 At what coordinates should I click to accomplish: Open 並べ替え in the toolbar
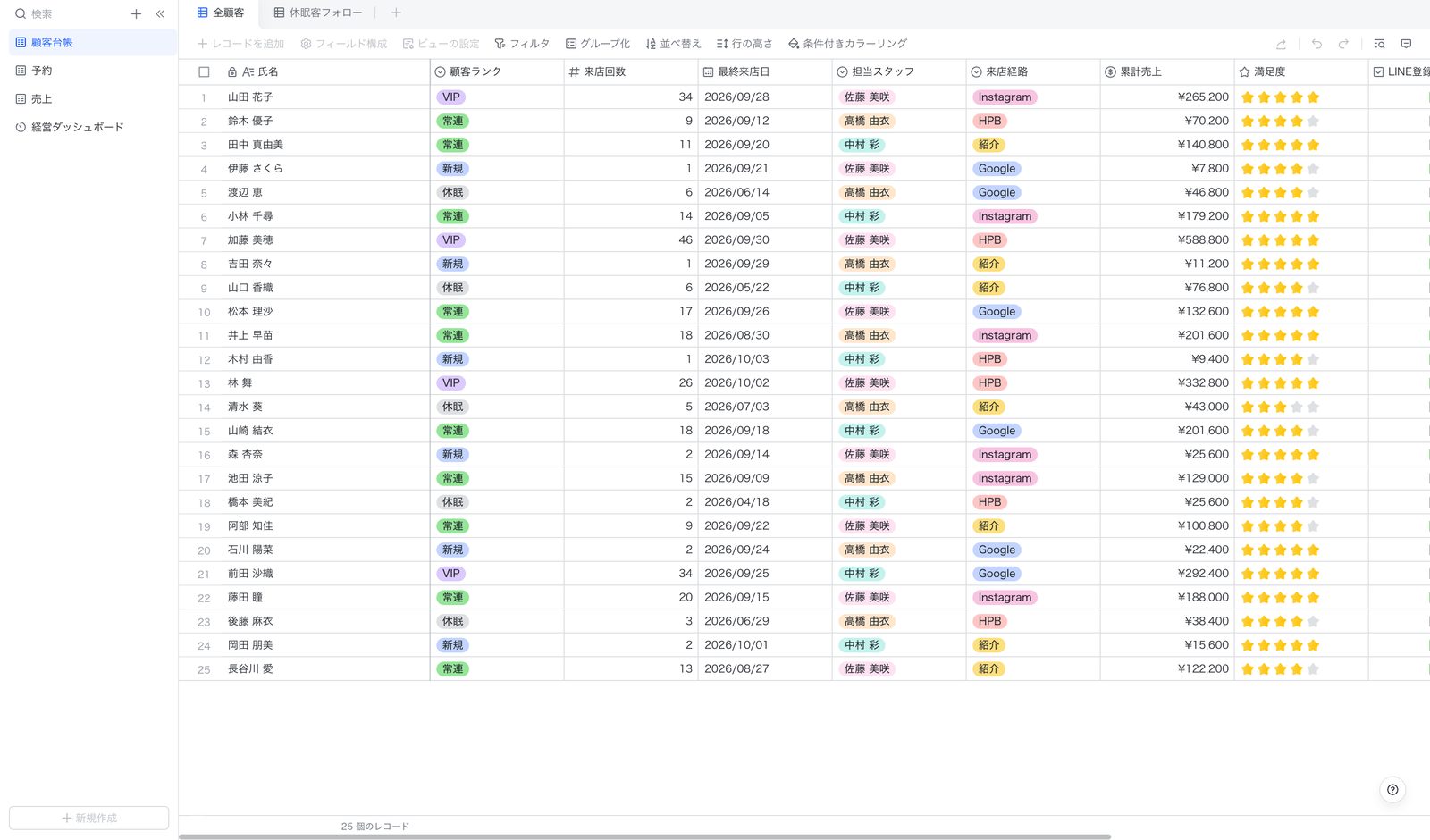pos(673,44)
